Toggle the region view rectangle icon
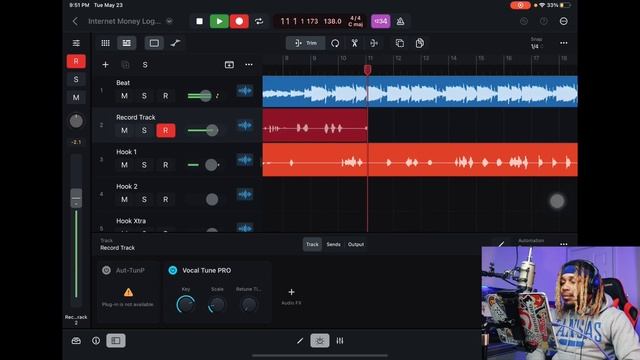The width and height of the screenshot is (640, 360). [x=154, y=43]
